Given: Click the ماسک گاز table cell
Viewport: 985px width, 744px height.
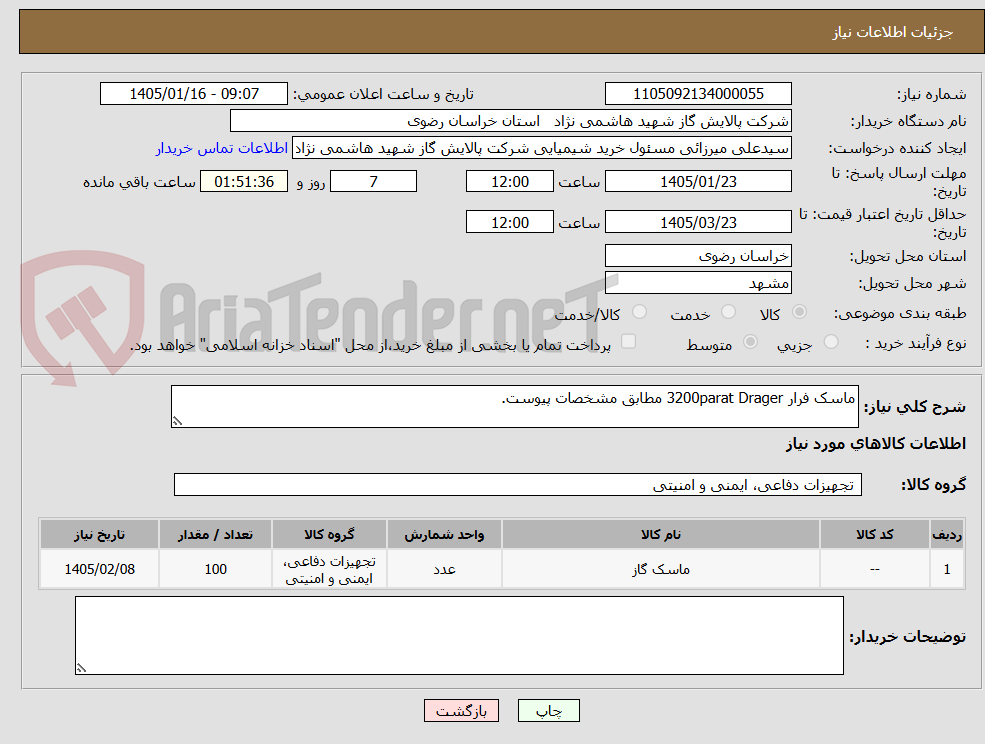Looking at the screenshot, I should tap(660, 569).
